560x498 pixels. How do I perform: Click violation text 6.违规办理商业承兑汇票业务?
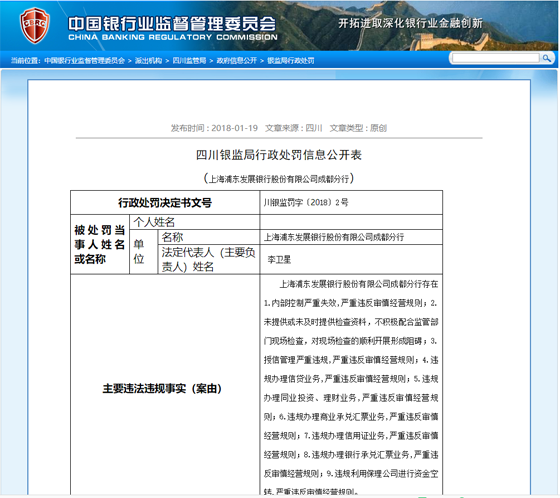click(x=332, y=417)
